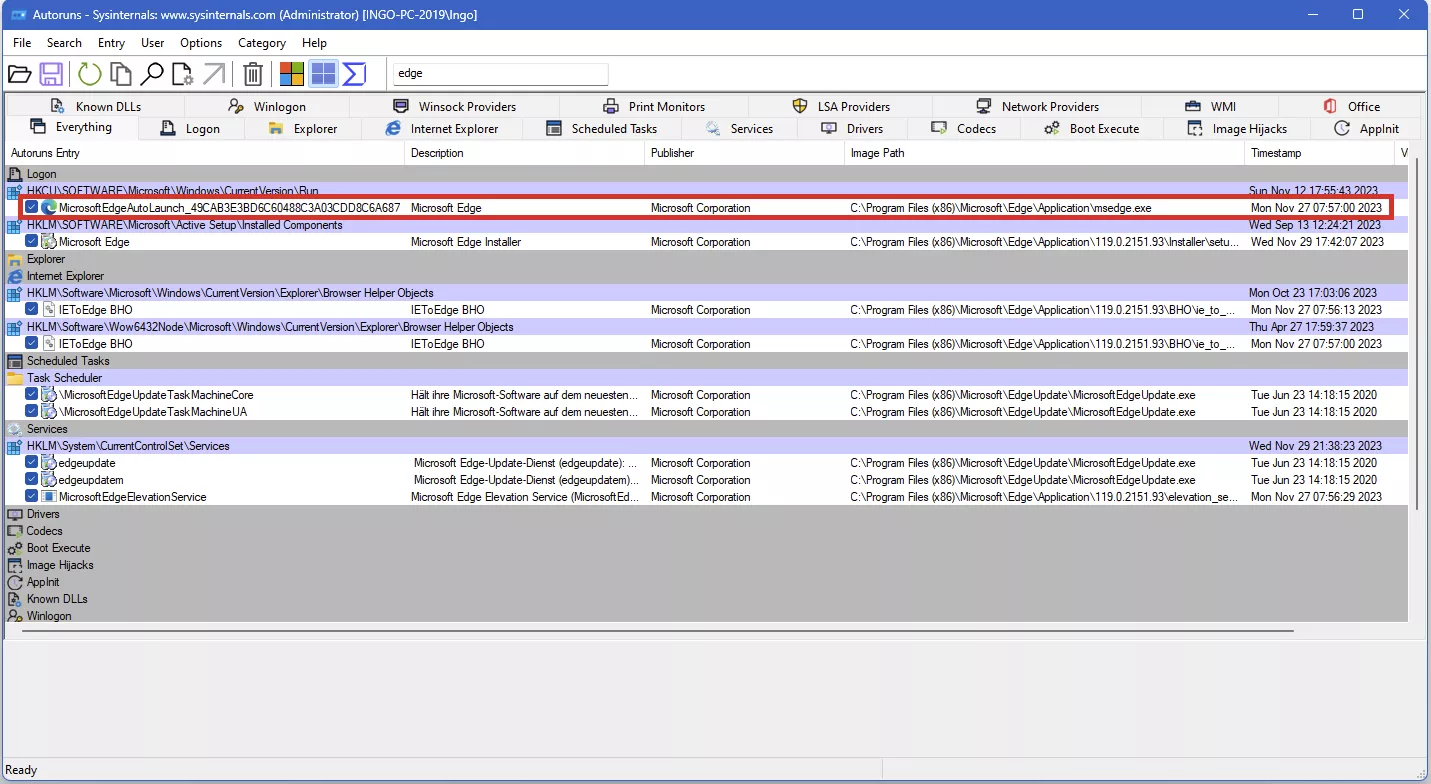The height and width of the screenshot is (784, 1431).
Task: Select the Task Scheduler group row
Action: [64, 378]
